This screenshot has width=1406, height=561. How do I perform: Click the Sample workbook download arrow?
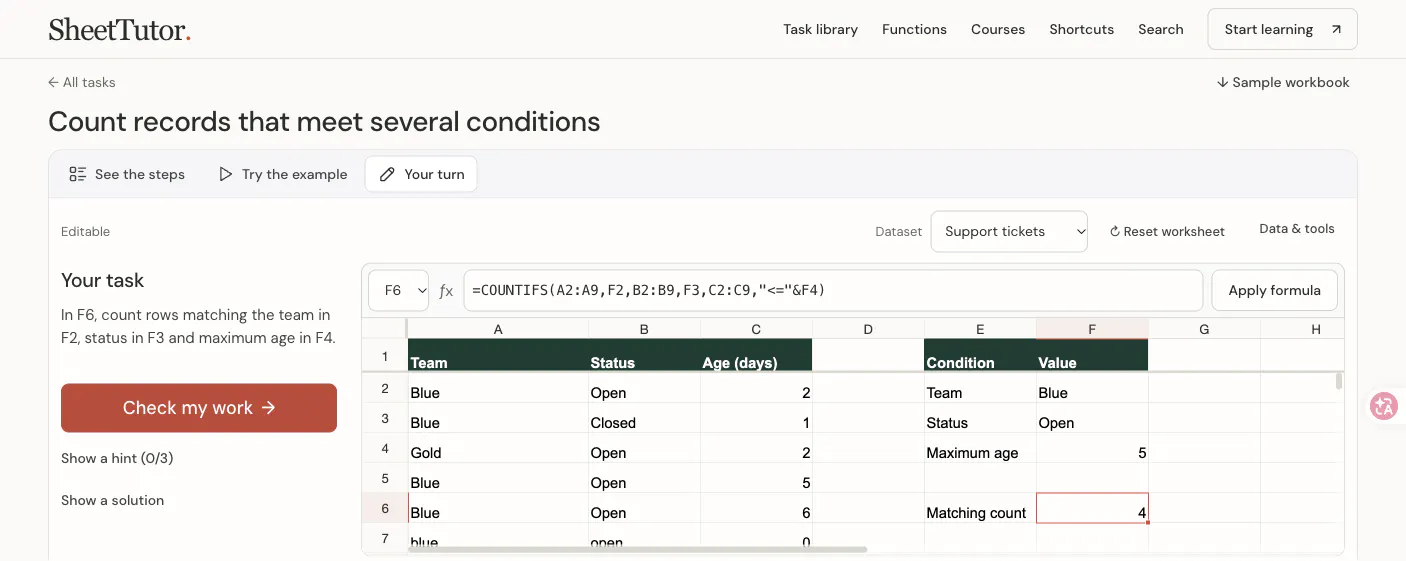tap(1222, 82)
